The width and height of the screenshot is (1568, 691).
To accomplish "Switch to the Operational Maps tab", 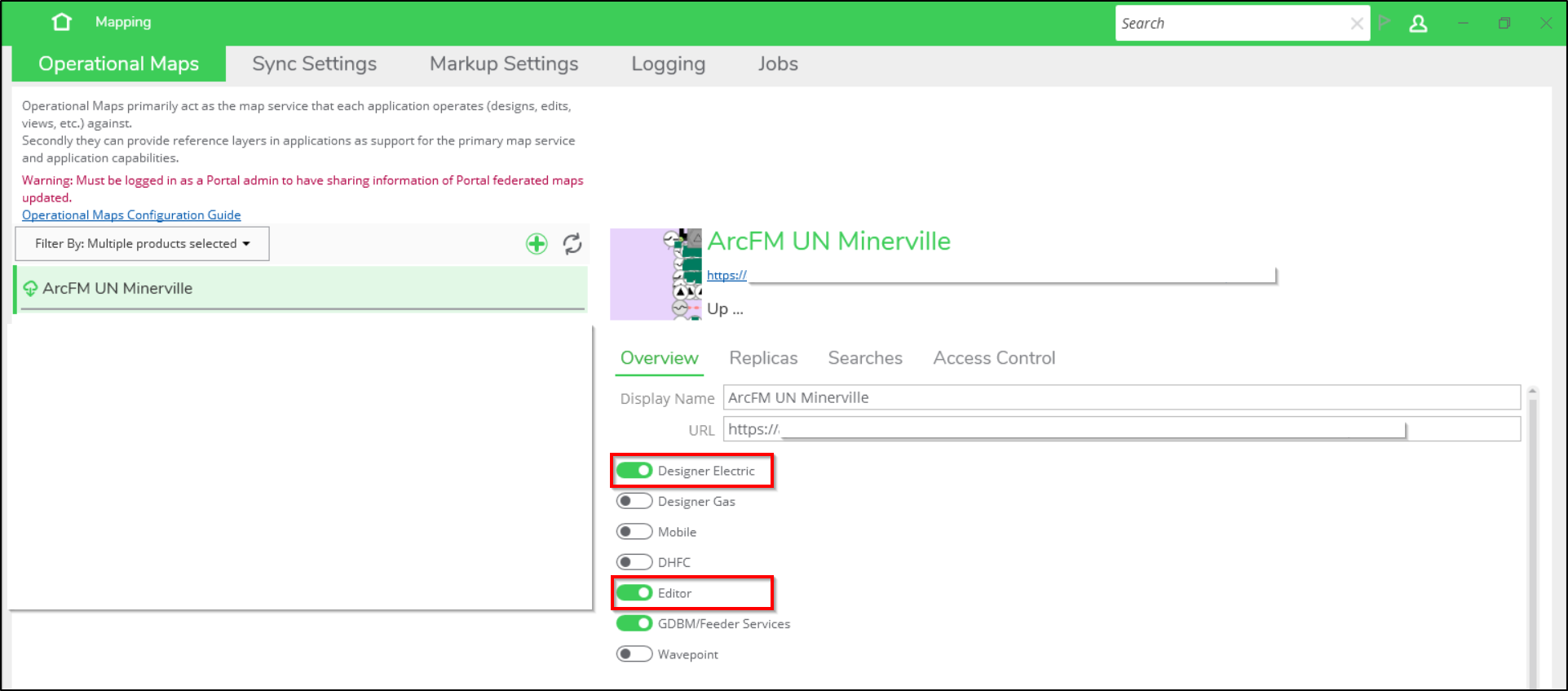I will [x=119, y=64].
